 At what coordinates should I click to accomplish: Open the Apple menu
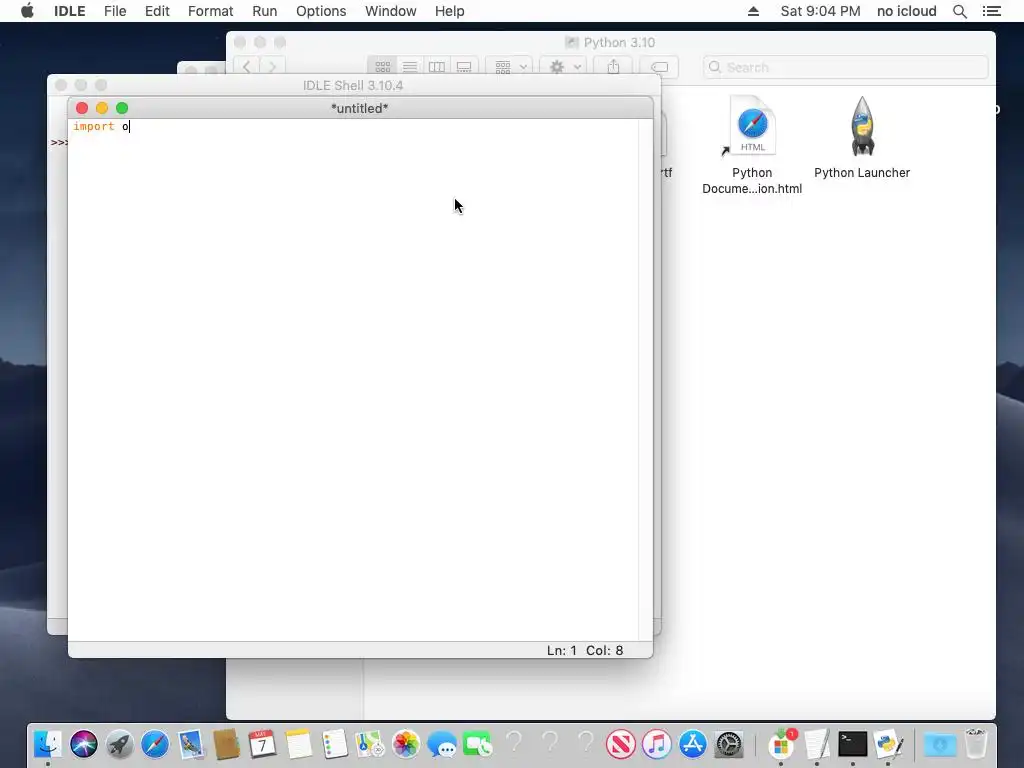[x=27, y=11]
